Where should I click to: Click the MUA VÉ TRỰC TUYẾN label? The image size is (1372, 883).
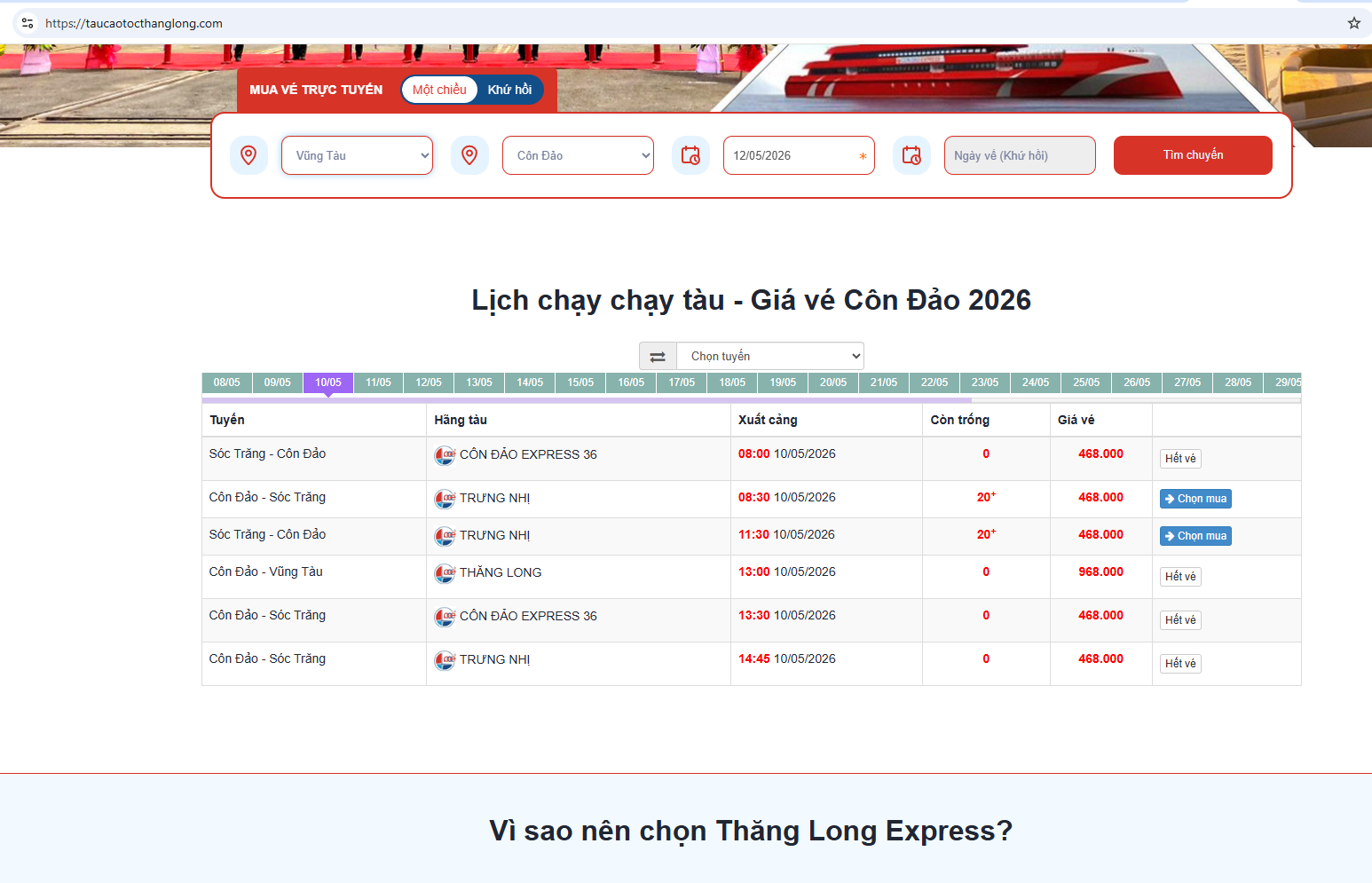coord(316,90)
